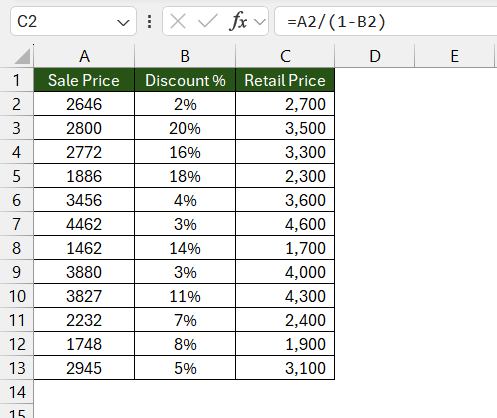This screenshot has height=418, width=497.
Task: Select the 3,500 retail price cell
Action: point(285,128)
